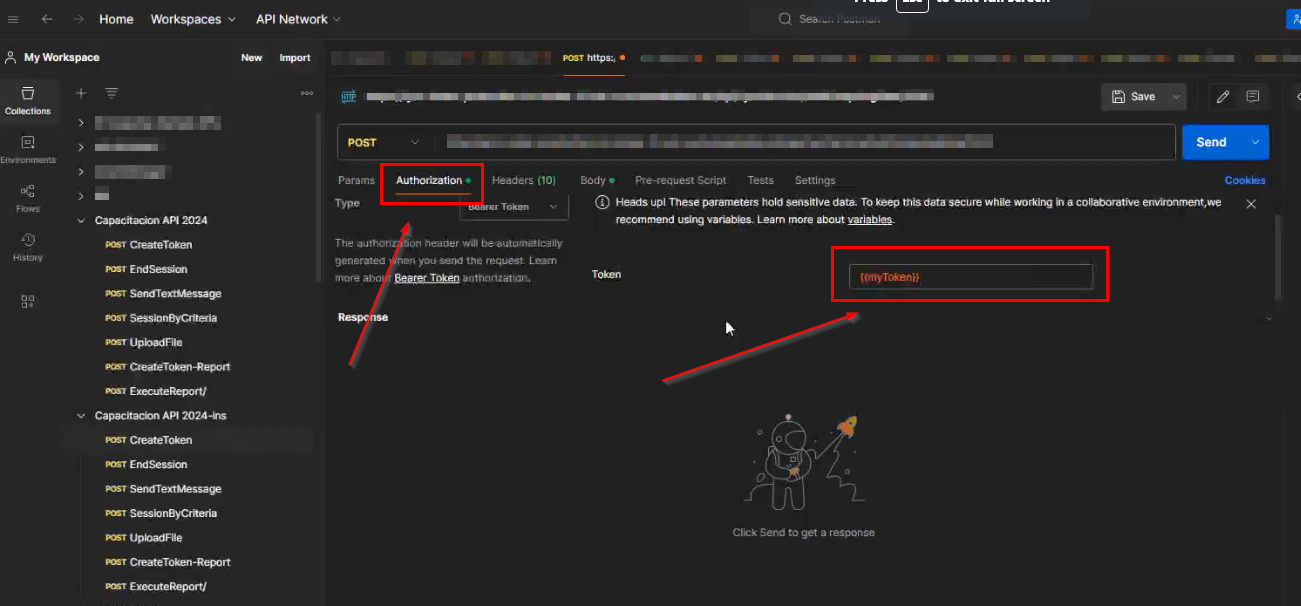Open CreateToken under Capacitacion API 2024-ins
Viewport: 1301px width, 606px height.
pos(160,440)
